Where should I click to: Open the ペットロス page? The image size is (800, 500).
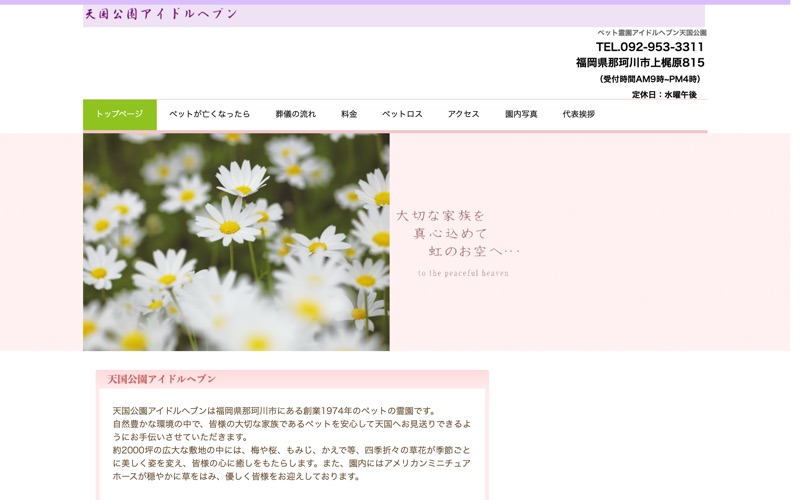(x=402, y=114)
